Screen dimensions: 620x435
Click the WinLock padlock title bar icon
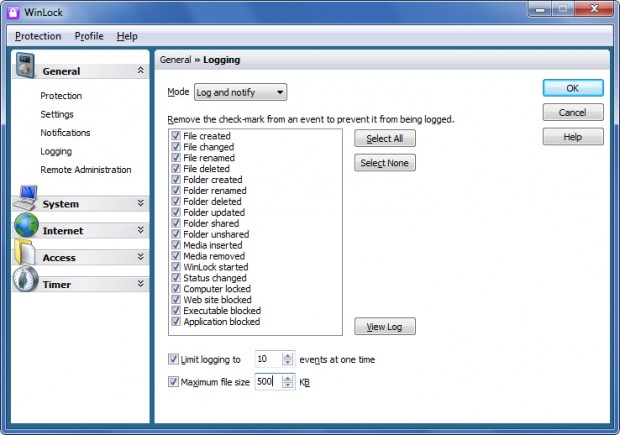[13, 12]
